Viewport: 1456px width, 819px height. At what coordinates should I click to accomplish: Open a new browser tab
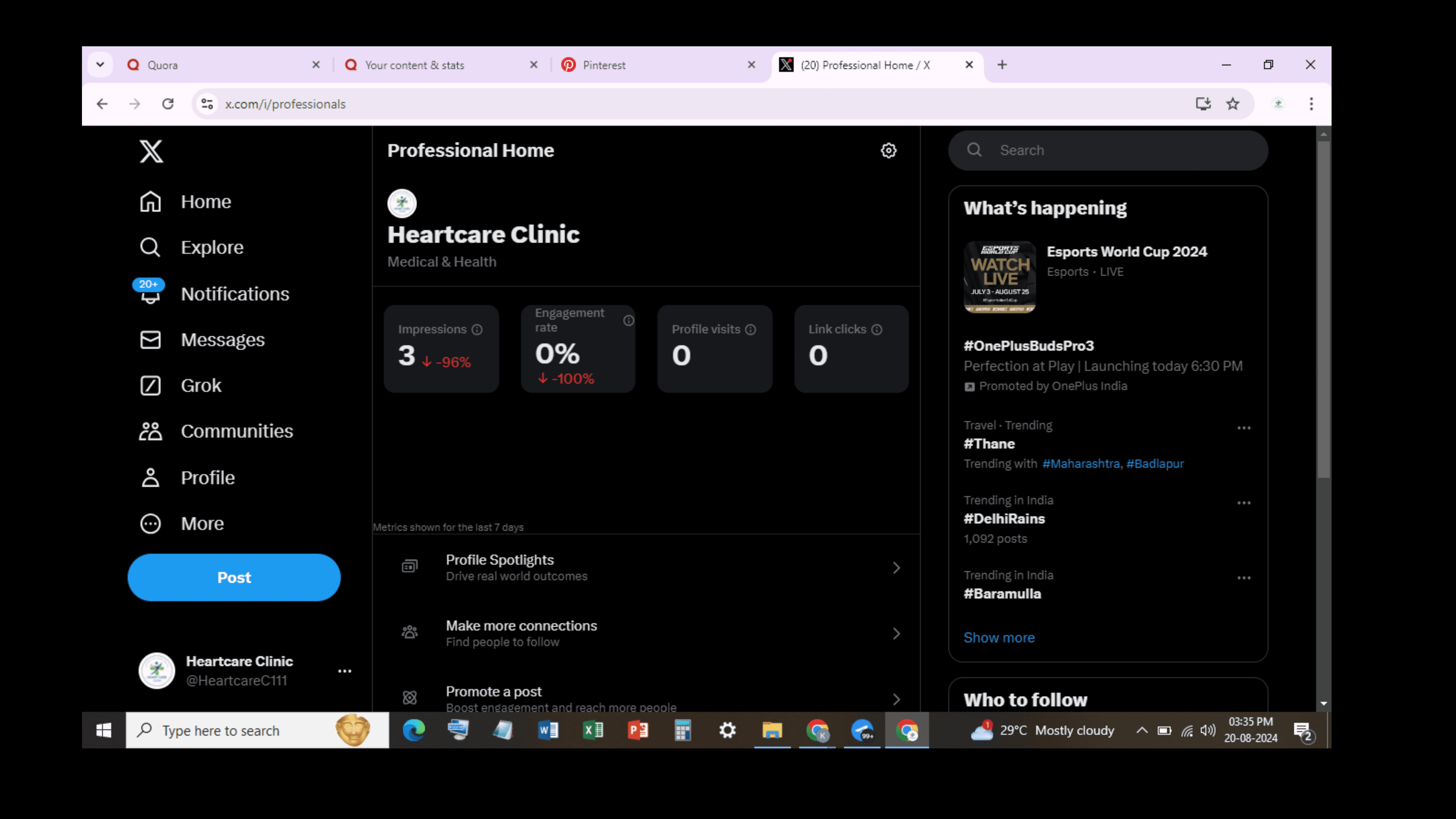pyautogui.click(x=1002, y=65)
